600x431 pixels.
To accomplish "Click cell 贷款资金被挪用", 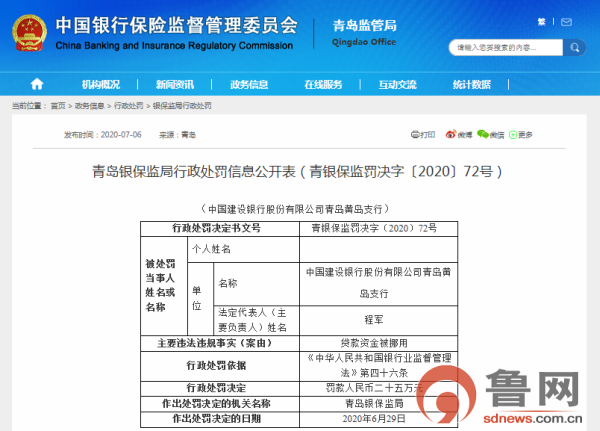I will pyautogui.click(x=378, y=343).
